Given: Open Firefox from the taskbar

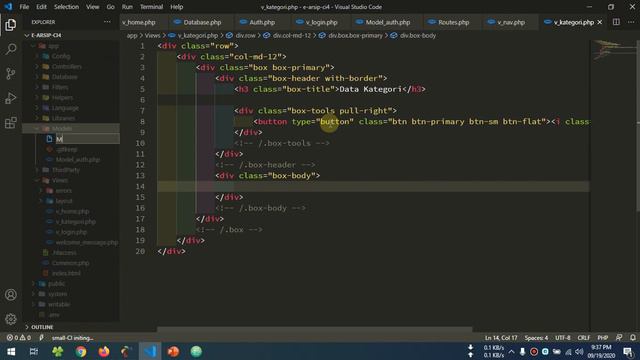Looking at the screenshot, I should pyautogui.click(x=104, y=351).
